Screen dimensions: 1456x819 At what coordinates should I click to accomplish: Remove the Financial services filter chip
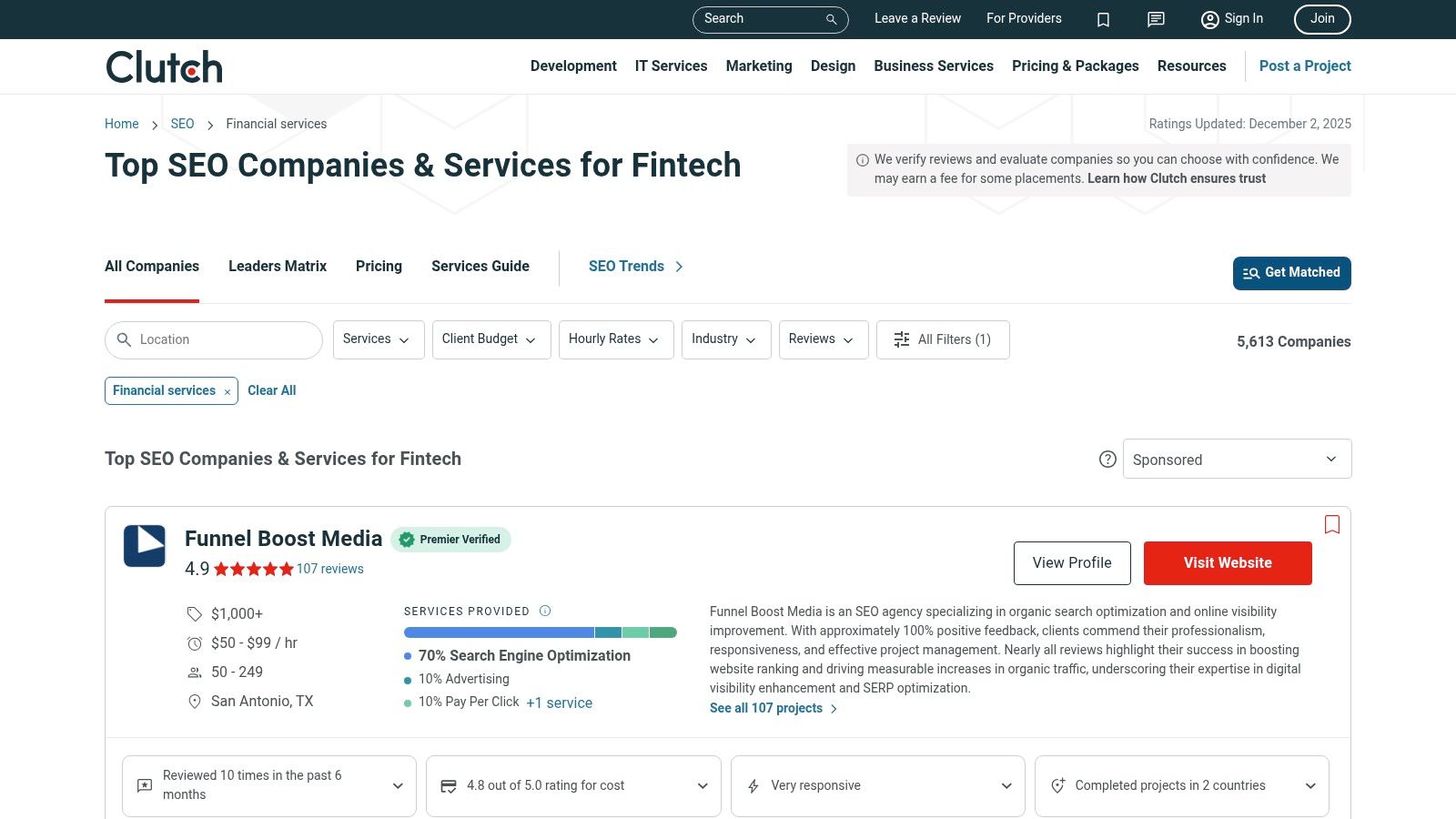[x=227, y=390]
